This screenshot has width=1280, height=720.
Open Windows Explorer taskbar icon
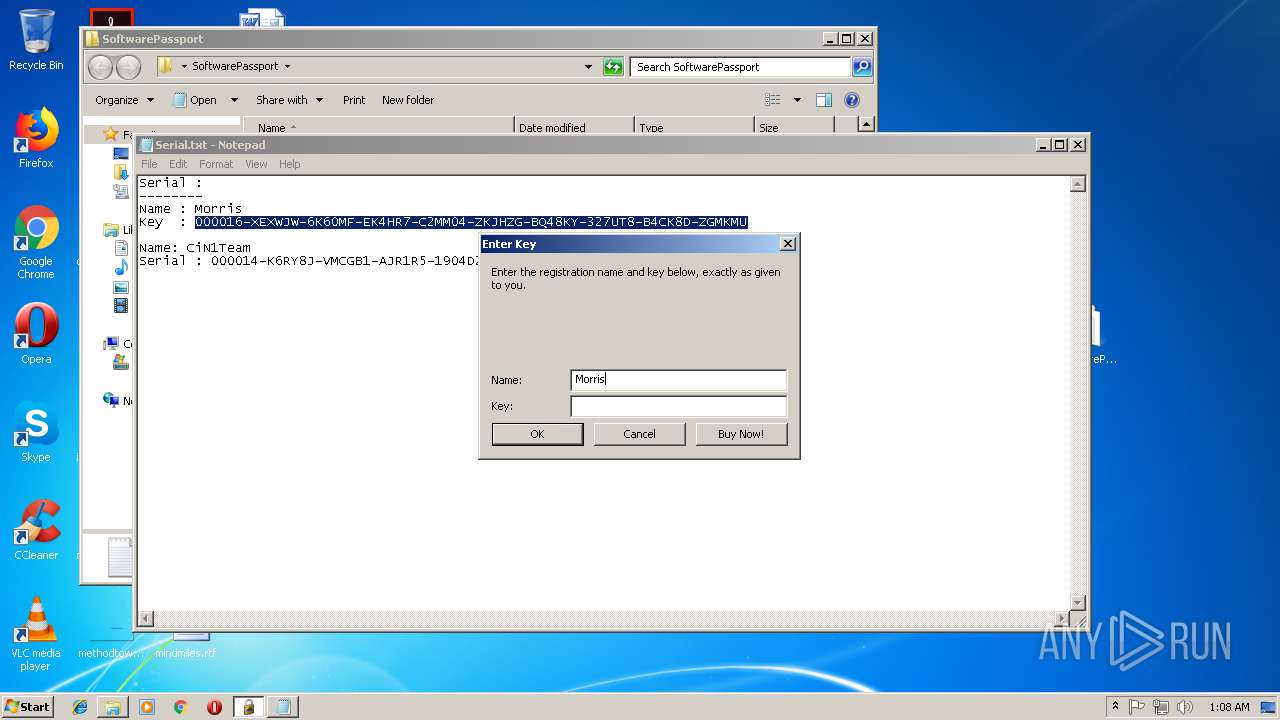pyautogui.click(x=113, y=707)
